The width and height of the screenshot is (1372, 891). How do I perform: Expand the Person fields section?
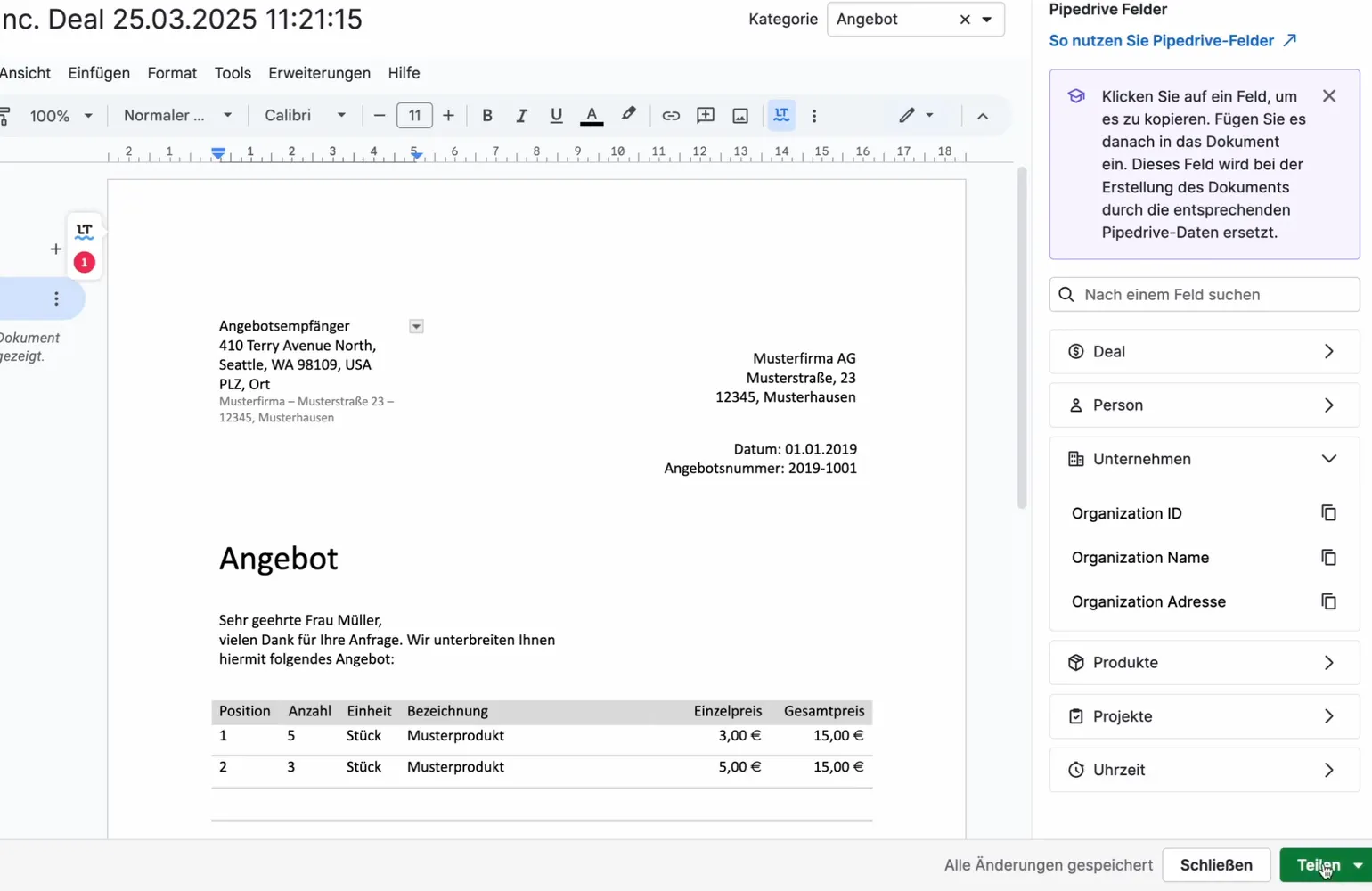pos(1205,405)
